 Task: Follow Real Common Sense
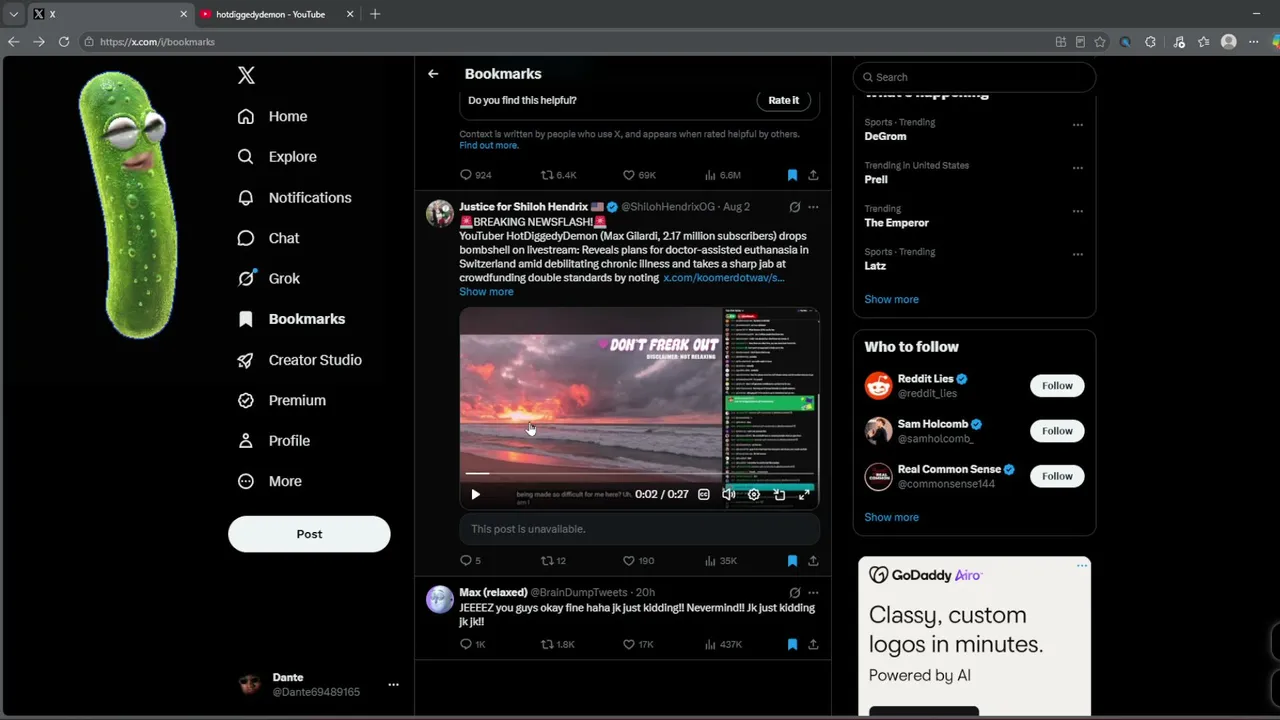pos(1057,476)
